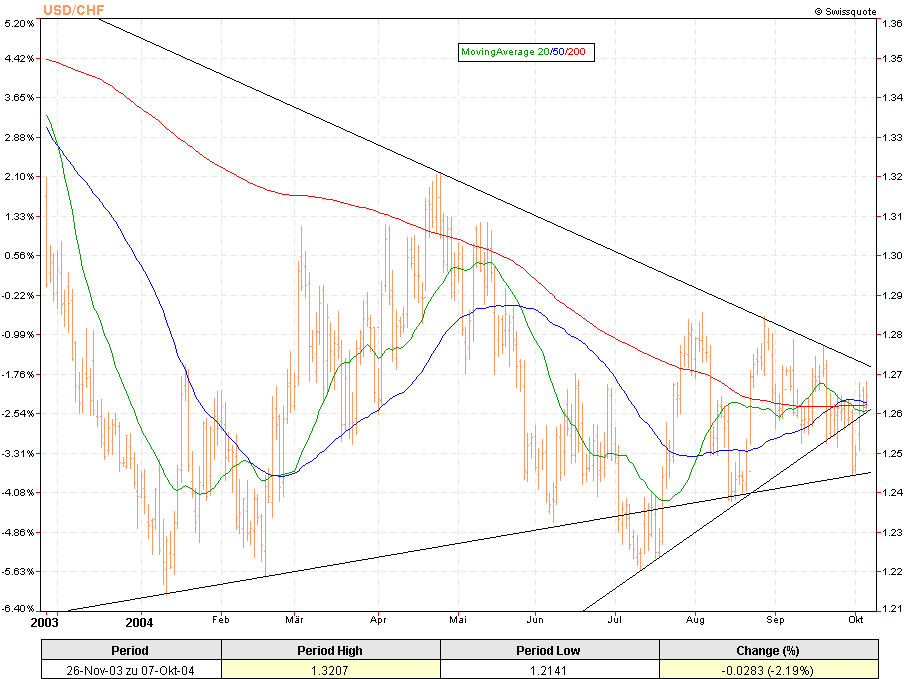Click the 2.88% left axis label
Screen dimensions: 917x679
click(x=19, y=137)
